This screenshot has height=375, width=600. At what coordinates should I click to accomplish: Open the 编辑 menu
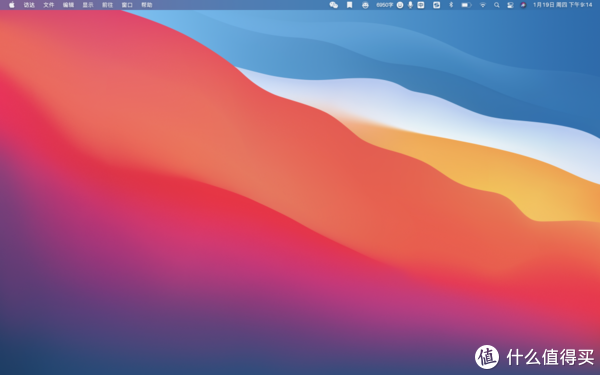68,5
